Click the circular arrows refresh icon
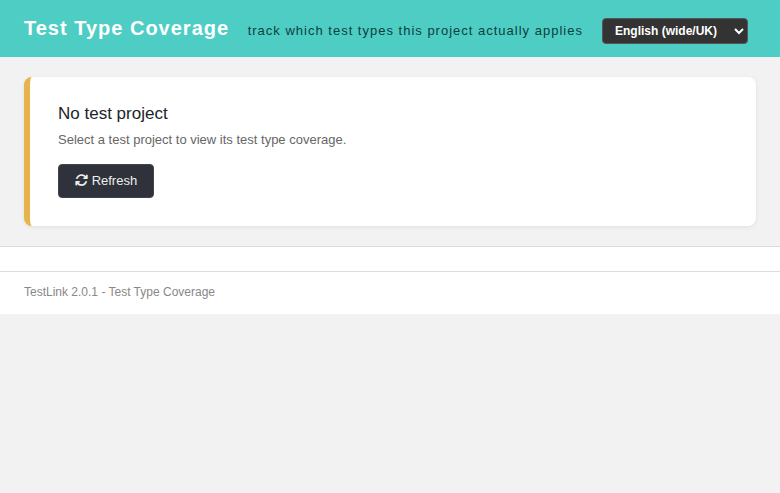780x493 pixels. coord(82,181)
